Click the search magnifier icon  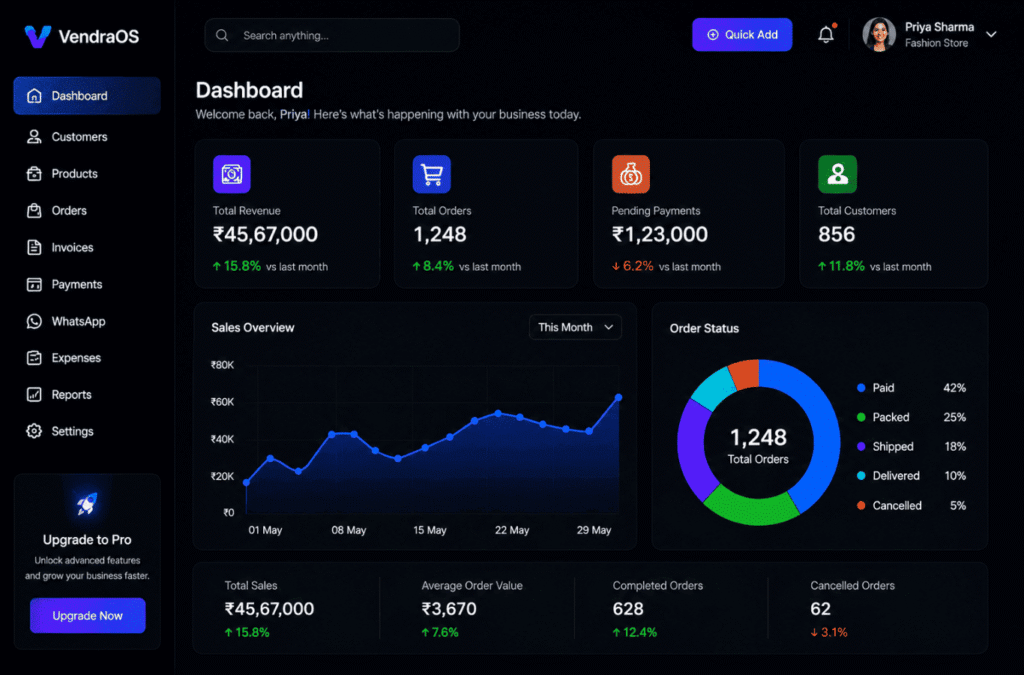click(x=222, y=35)
